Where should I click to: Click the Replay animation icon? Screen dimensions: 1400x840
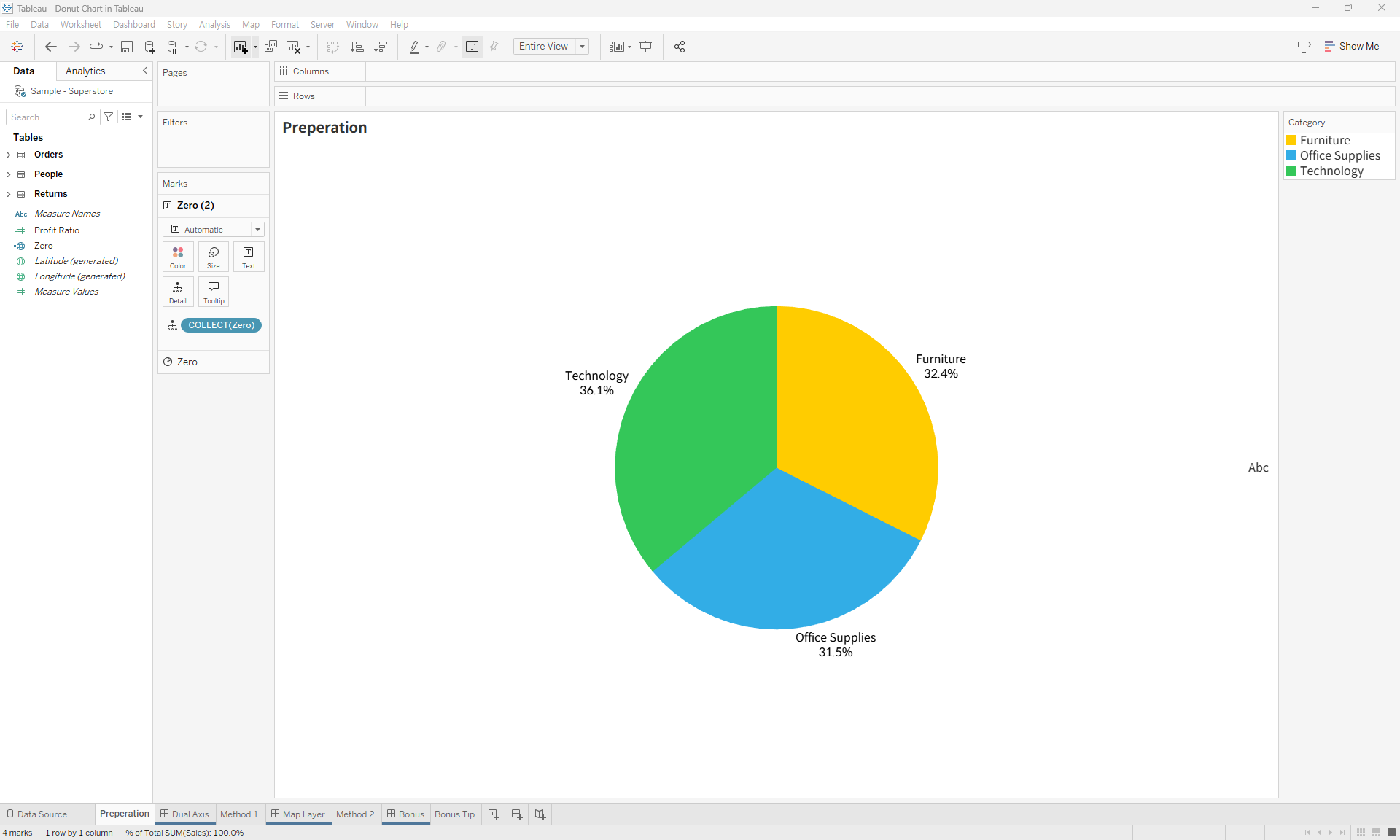point(96,47)
